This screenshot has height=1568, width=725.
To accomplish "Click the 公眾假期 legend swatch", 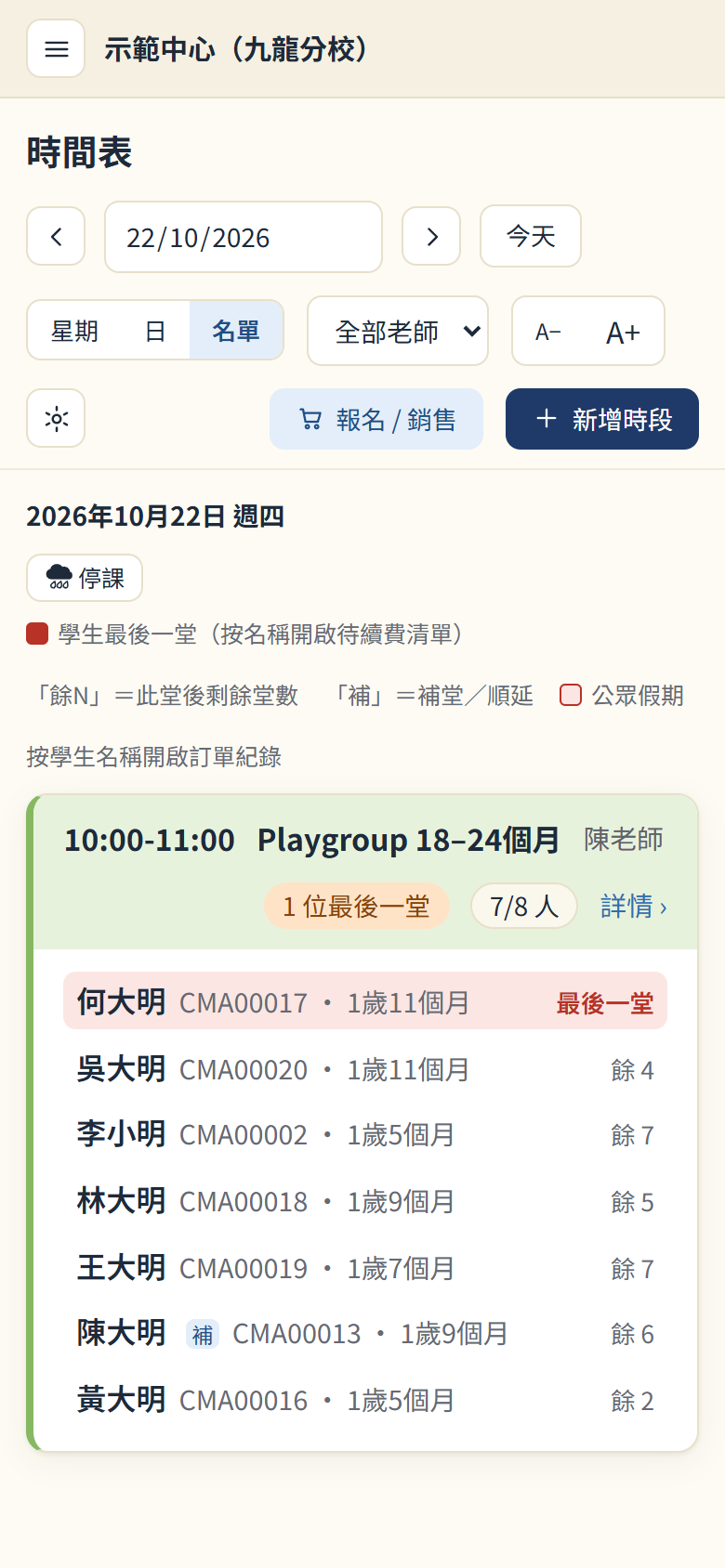I will click(x=571, y=695).
